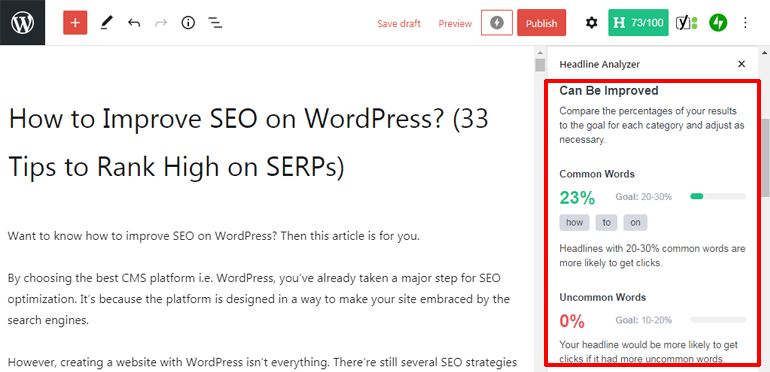
Task: Click the Preview link
Action: pyautogui.click(x=455, y=24)
